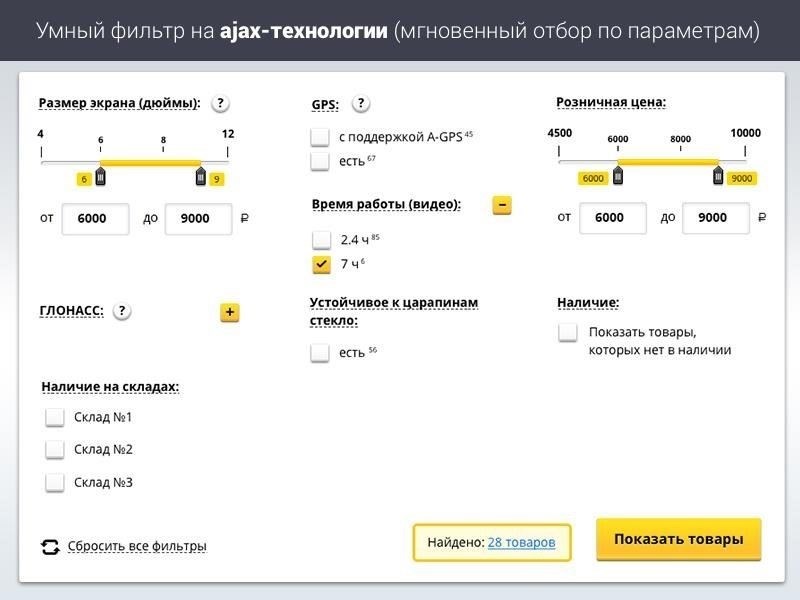Click the ГЛОНАСС section heading
The width and height of the screenshot is (800, 600).
[x=71, y=311]
